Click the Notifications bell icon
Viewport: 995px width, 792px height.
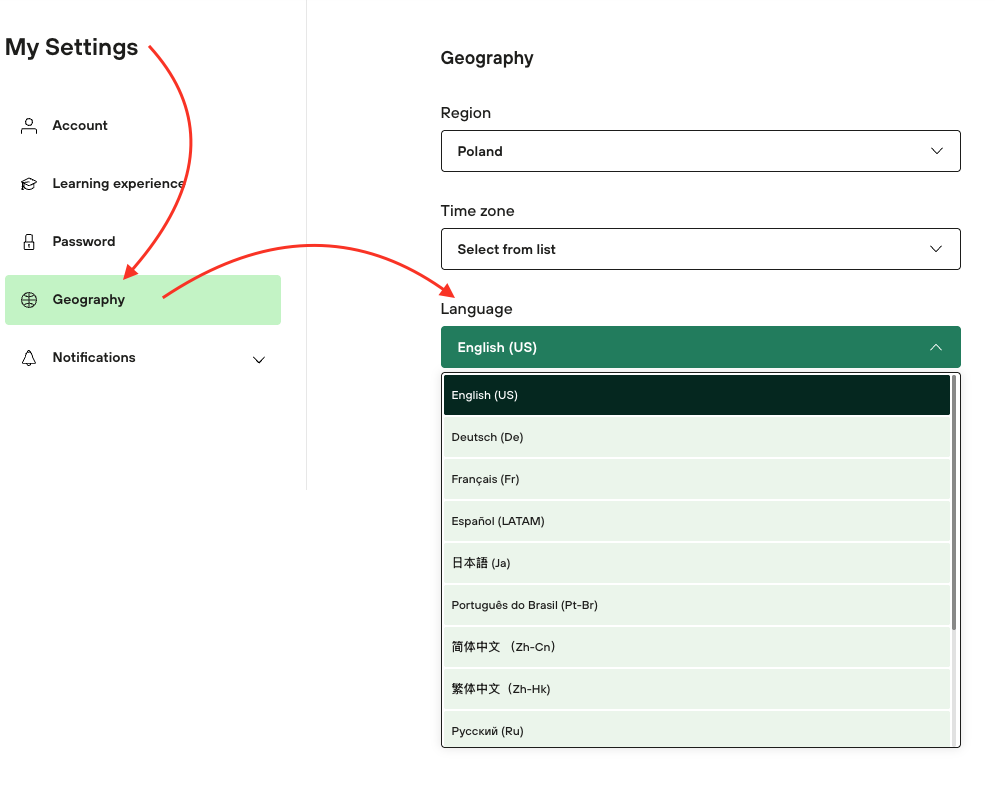tap(29, 358)
